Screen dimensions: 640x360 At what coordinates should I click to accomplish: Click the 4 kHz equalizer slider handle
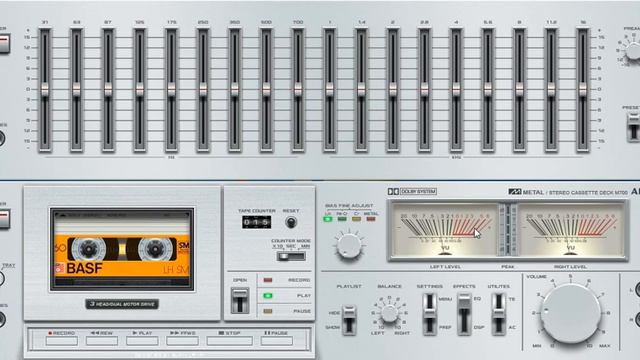pos(456,89)
